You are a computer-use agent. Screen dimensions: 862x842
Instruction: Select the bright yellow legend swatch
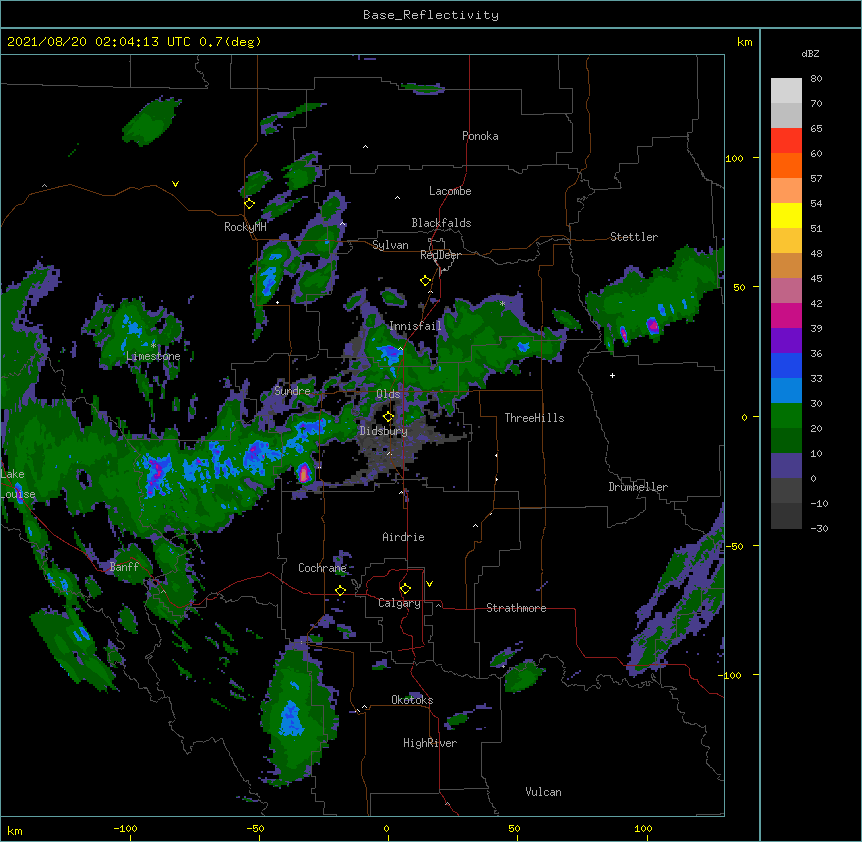786,215
